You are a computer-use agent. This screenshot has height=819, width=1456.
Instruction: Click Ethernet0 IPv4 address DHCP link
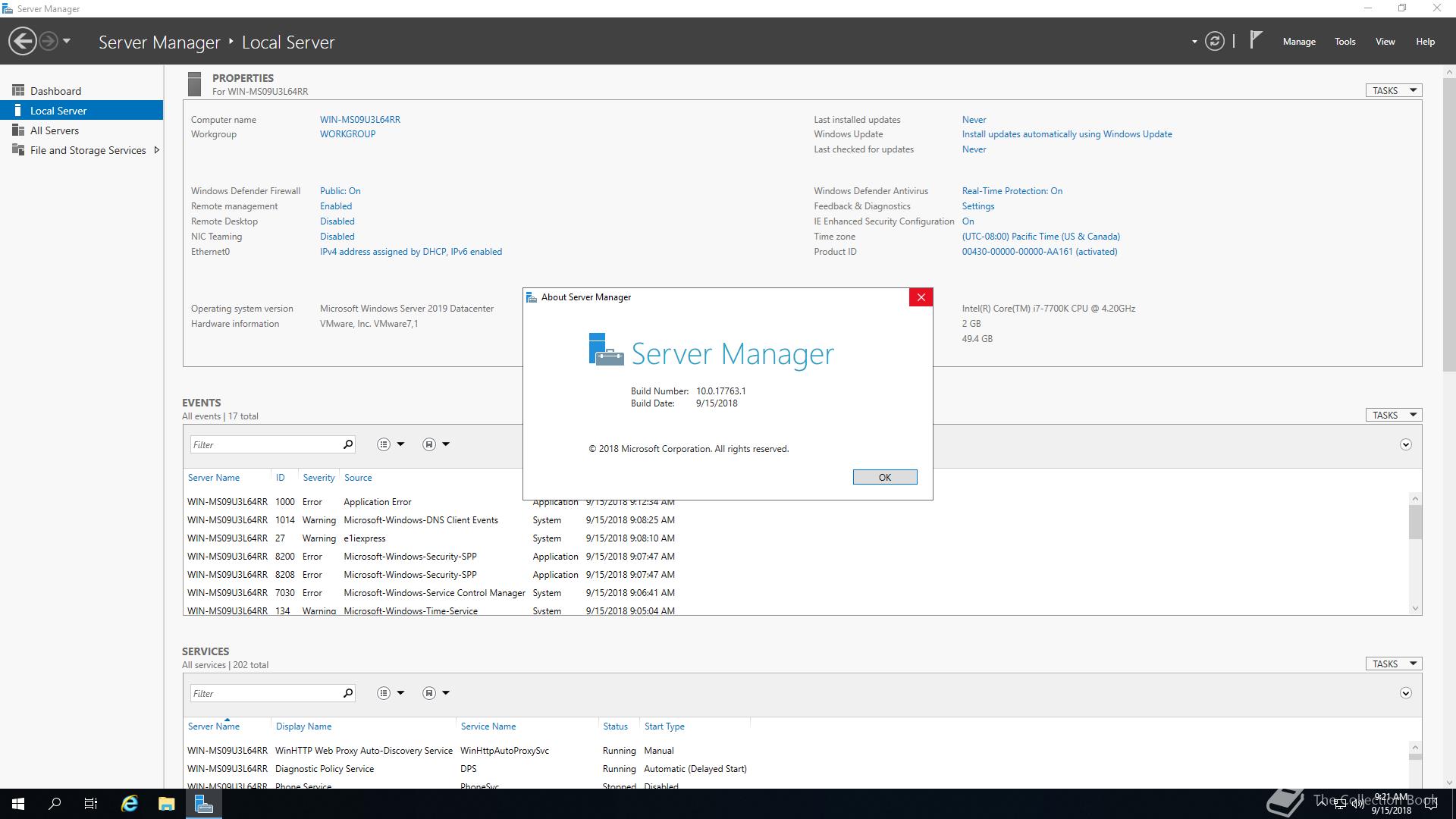click(x=411, y=252)
